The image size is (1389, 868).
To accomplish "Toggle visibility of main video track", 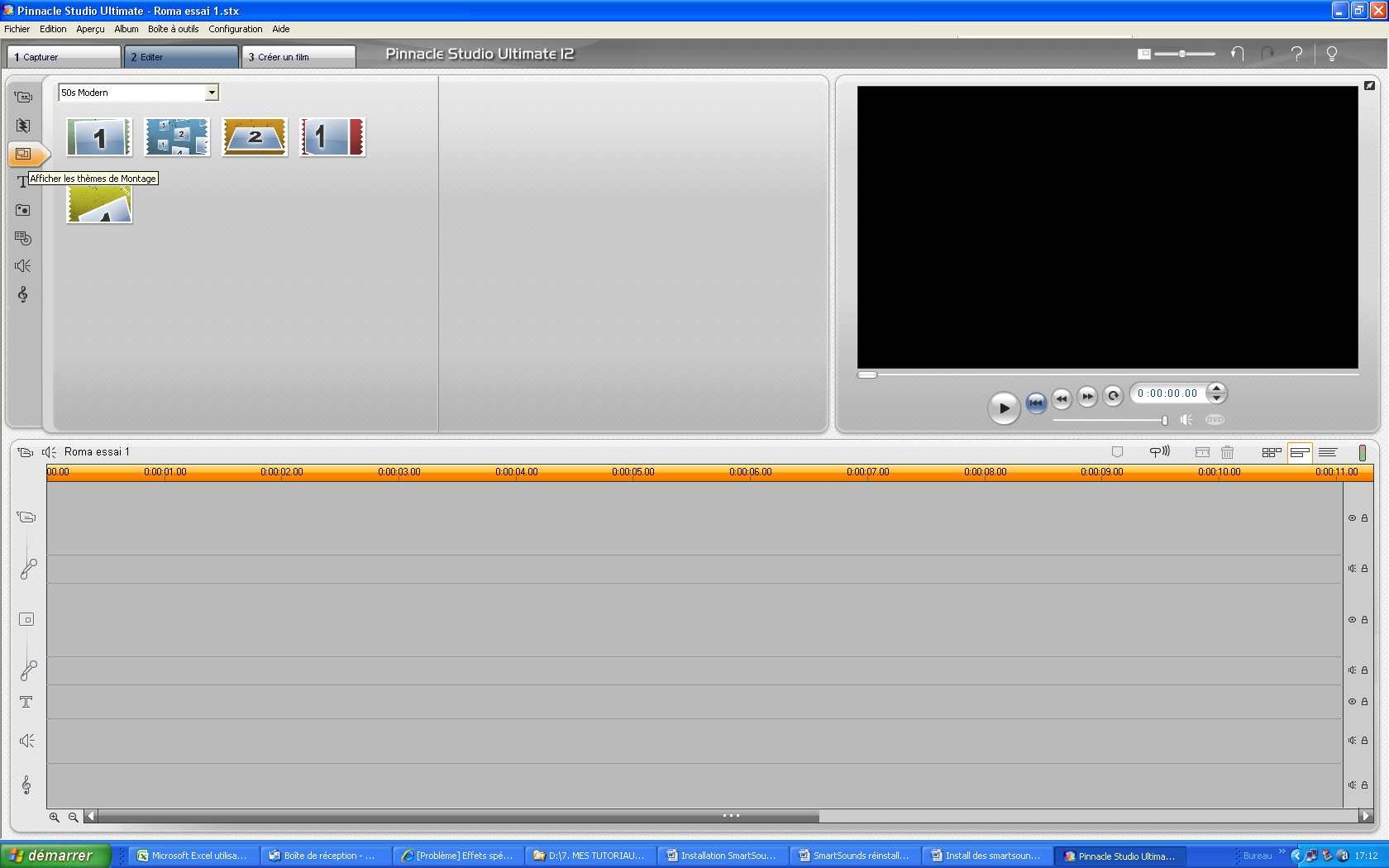I will pos(1353,518).
